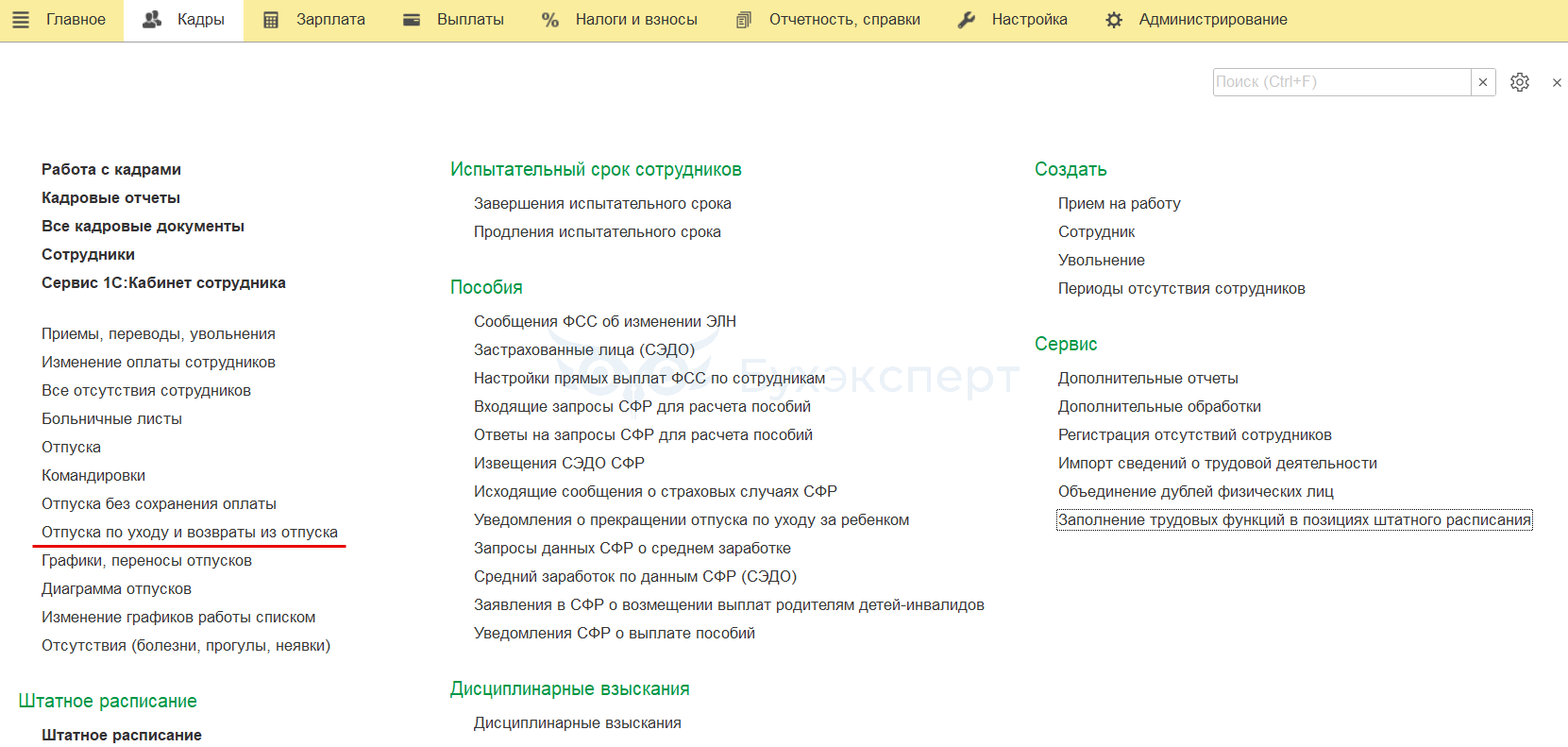Open Приемы, переводы, увольнения
This screenshot has width=1568, height=747.
[x=159, y=334]
